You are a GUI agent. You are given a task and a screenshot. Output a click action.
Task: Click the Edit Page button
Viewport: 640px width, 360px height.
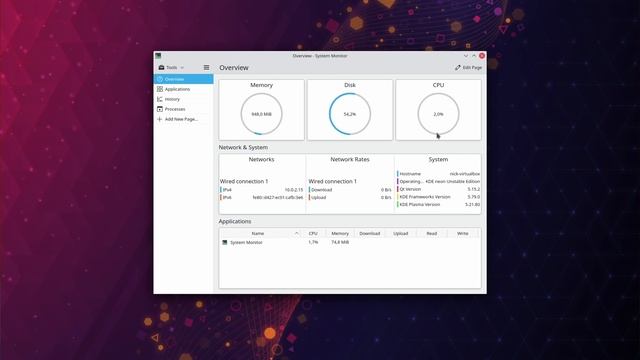click(x=468, y=67)
